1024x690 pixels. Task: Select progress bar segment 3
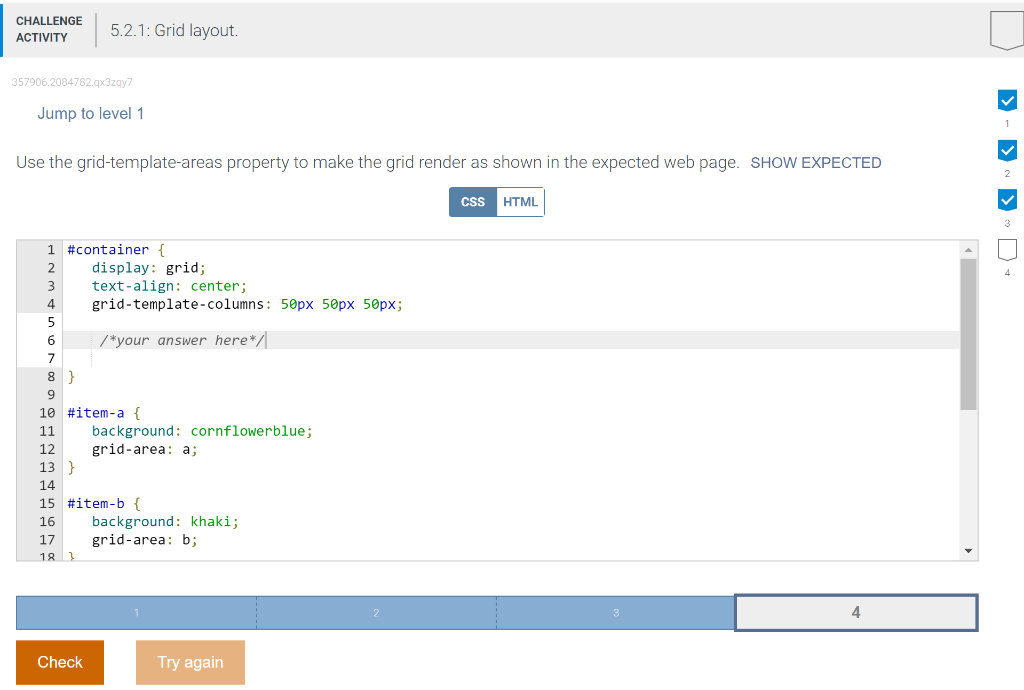[x=616, y=612]
